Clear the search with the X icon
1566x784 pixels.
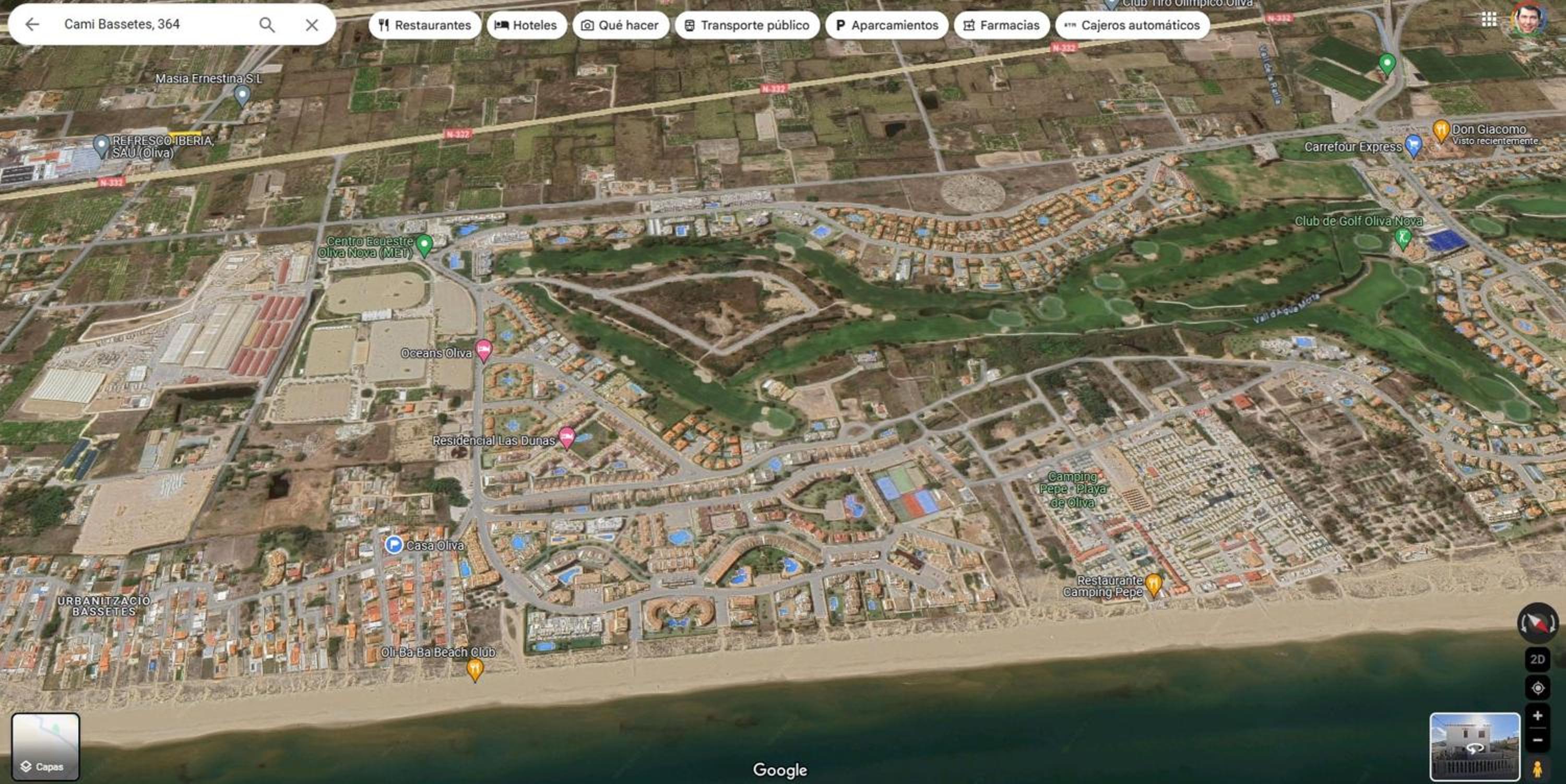(x=312, y=25)
